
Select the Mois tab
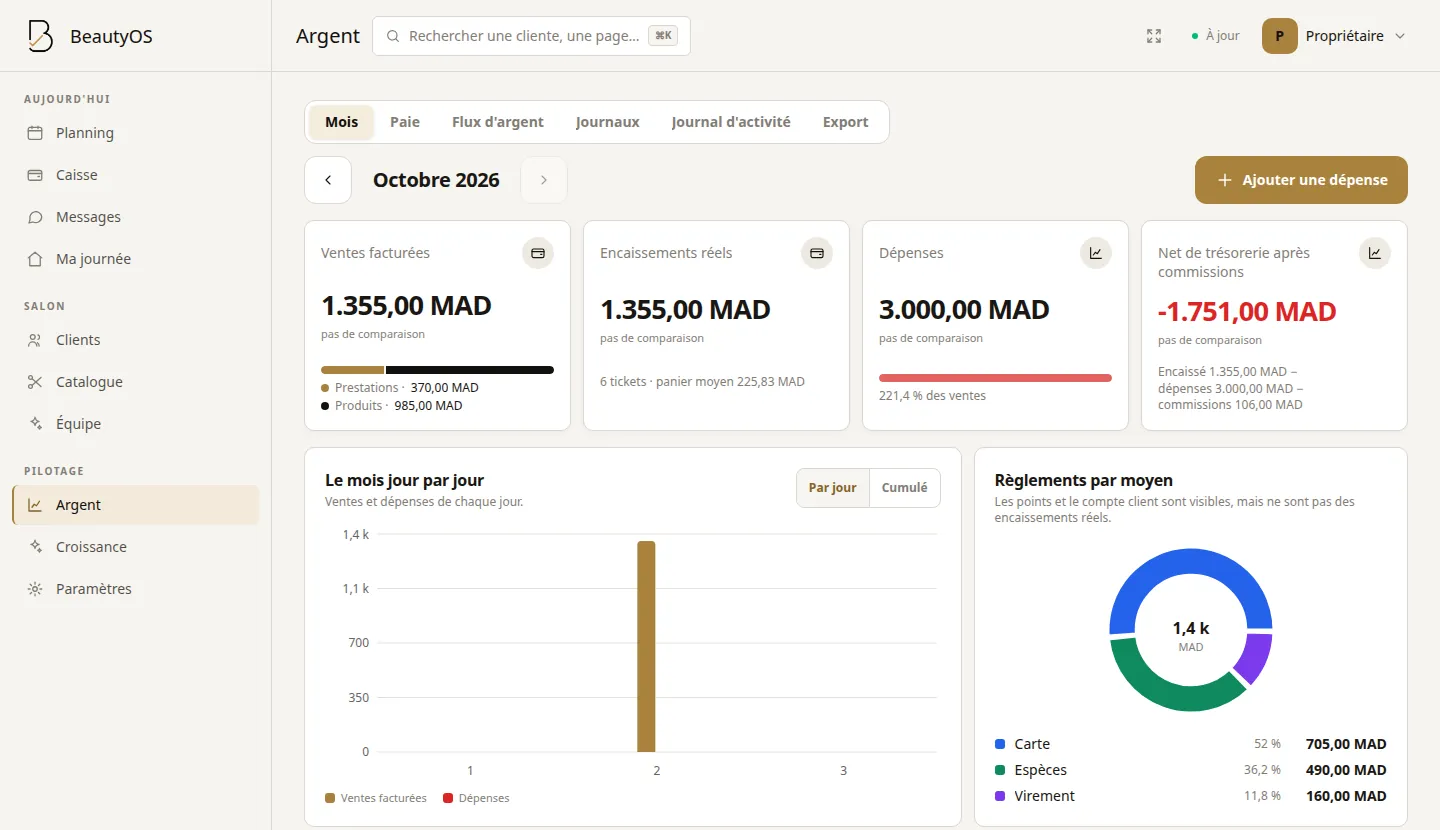(x=341, y=122)
